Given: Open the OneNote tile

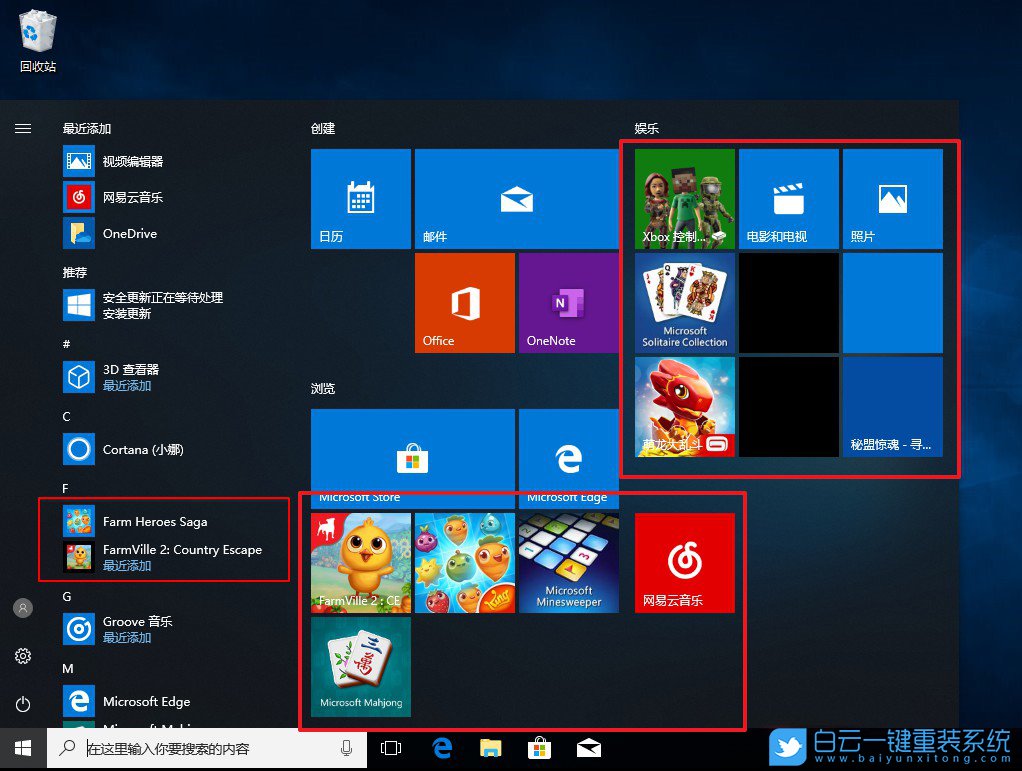Looking at the screenshot, I should (567, 303).
